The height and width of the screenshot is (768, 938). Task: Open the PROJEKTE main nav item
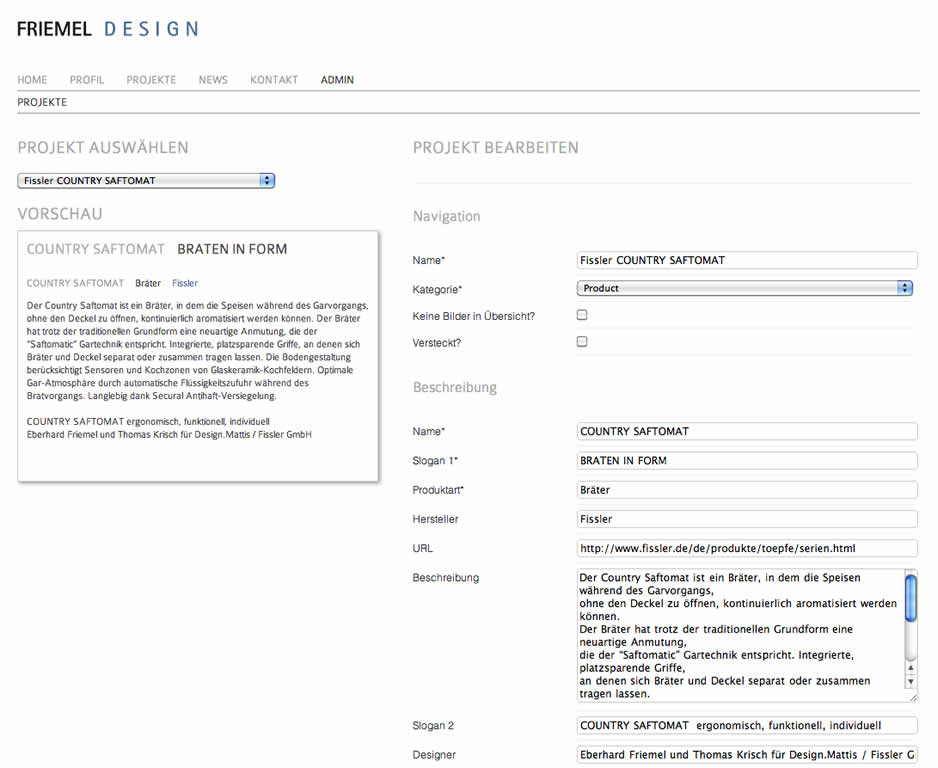click(x=151, y=80)
